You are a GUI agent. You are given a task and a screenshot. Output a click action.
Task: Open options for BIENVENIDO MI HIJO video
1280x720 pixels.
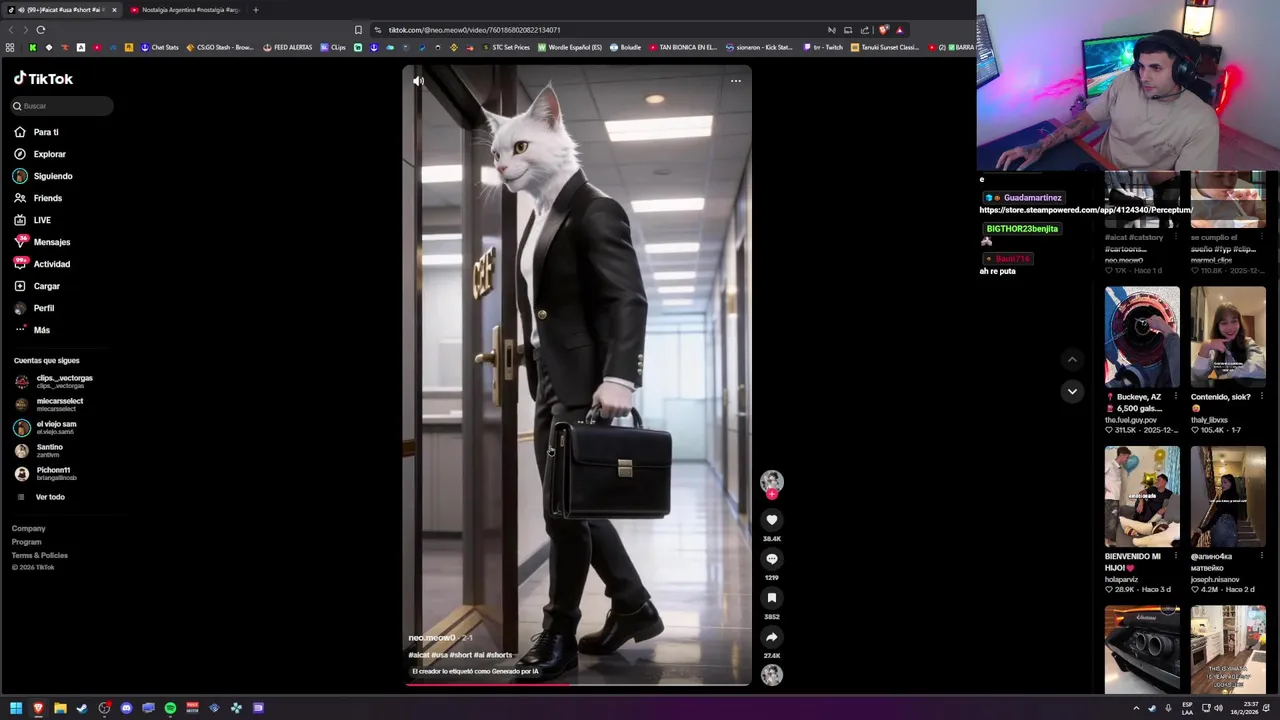point(1176,556)
